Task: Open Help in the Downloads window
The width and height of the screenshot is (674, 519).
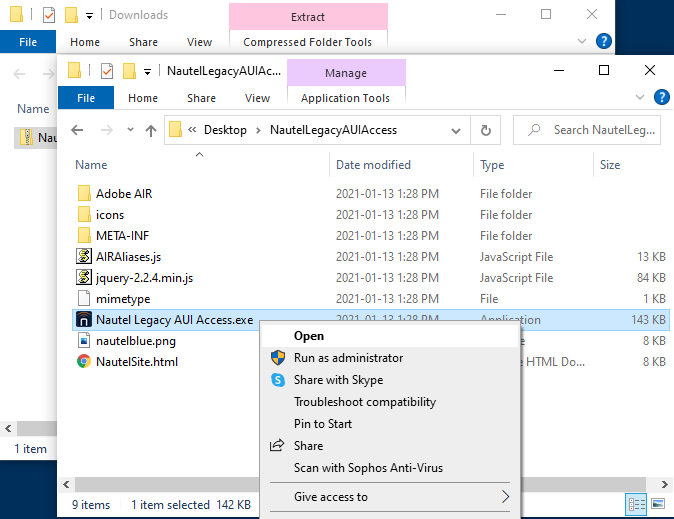Action: 604,41
